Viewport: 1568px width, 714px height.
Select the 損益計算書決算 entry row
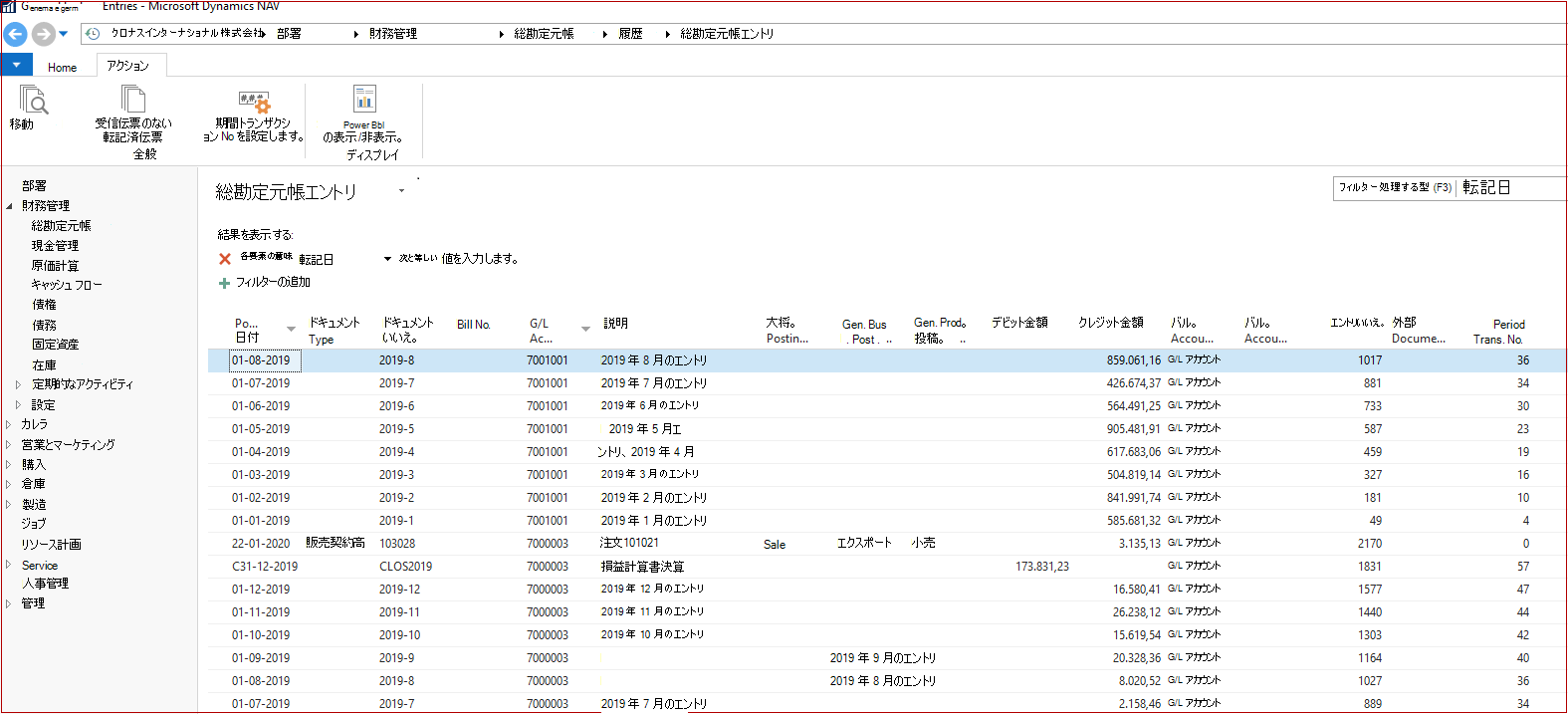coord(886,567)
